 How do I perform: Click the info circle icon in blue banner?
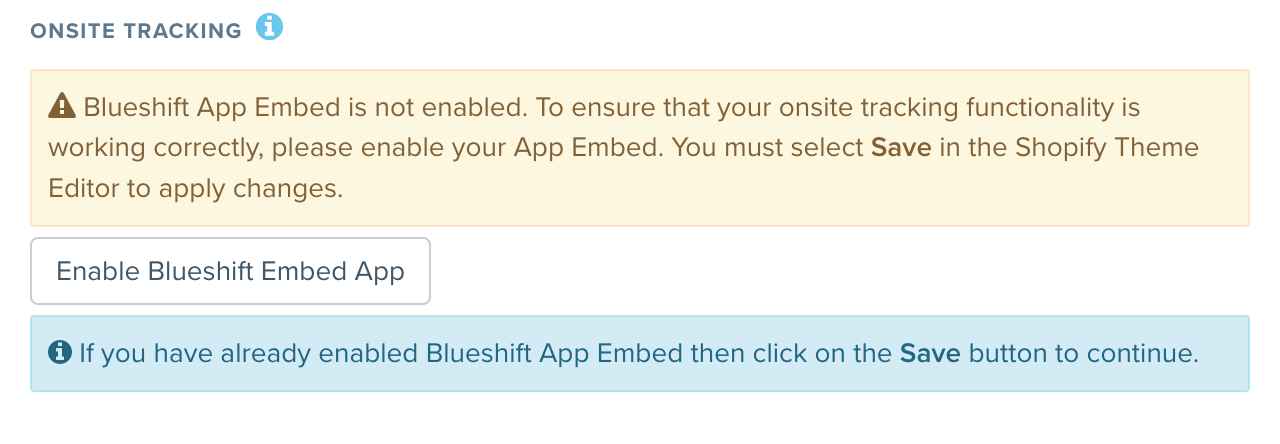pos(60,352)
